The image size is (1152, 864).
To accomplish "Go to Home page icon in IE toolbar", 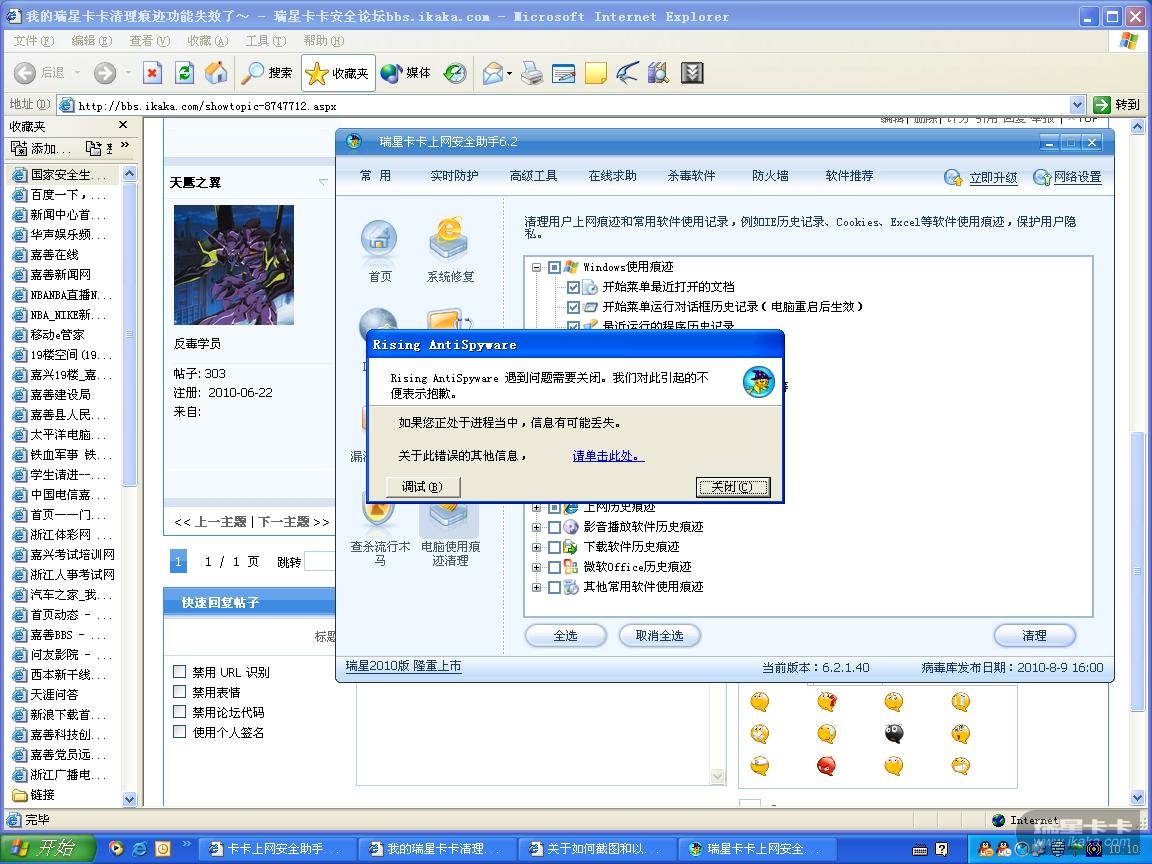I will click(x=216, y=73).
